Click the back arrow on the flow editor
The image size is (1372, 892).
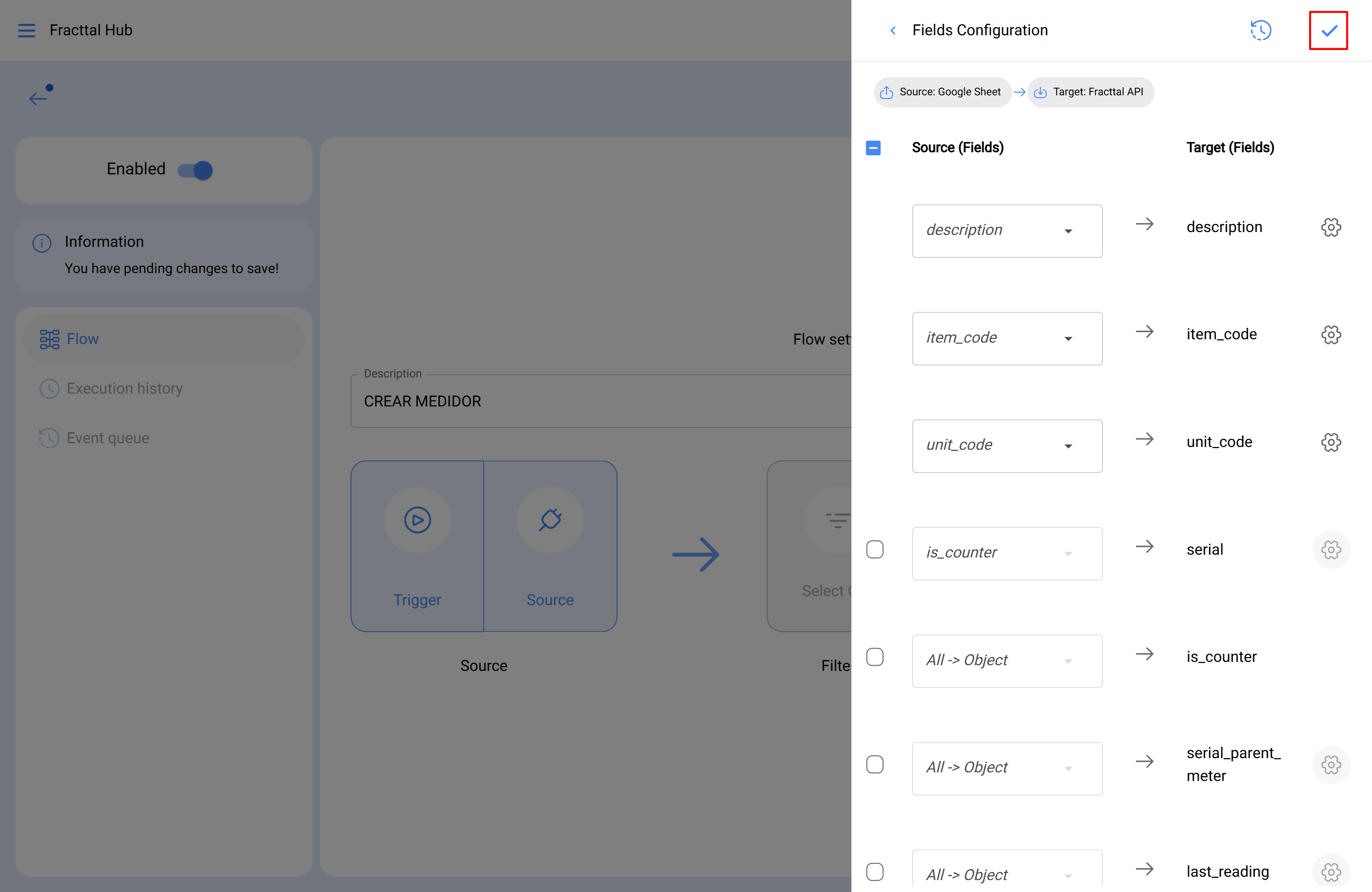39,98
